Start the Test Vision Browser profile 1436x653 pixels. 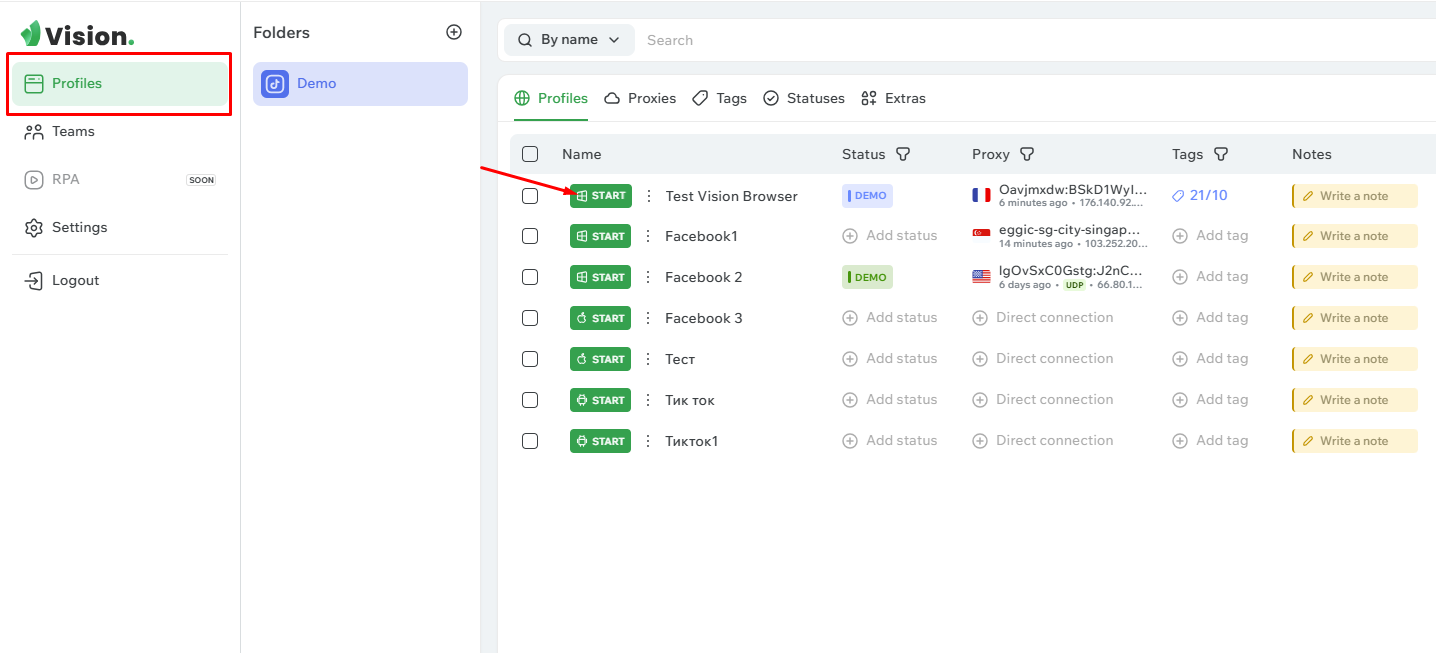pyautogui.click(x=601, y=196)
